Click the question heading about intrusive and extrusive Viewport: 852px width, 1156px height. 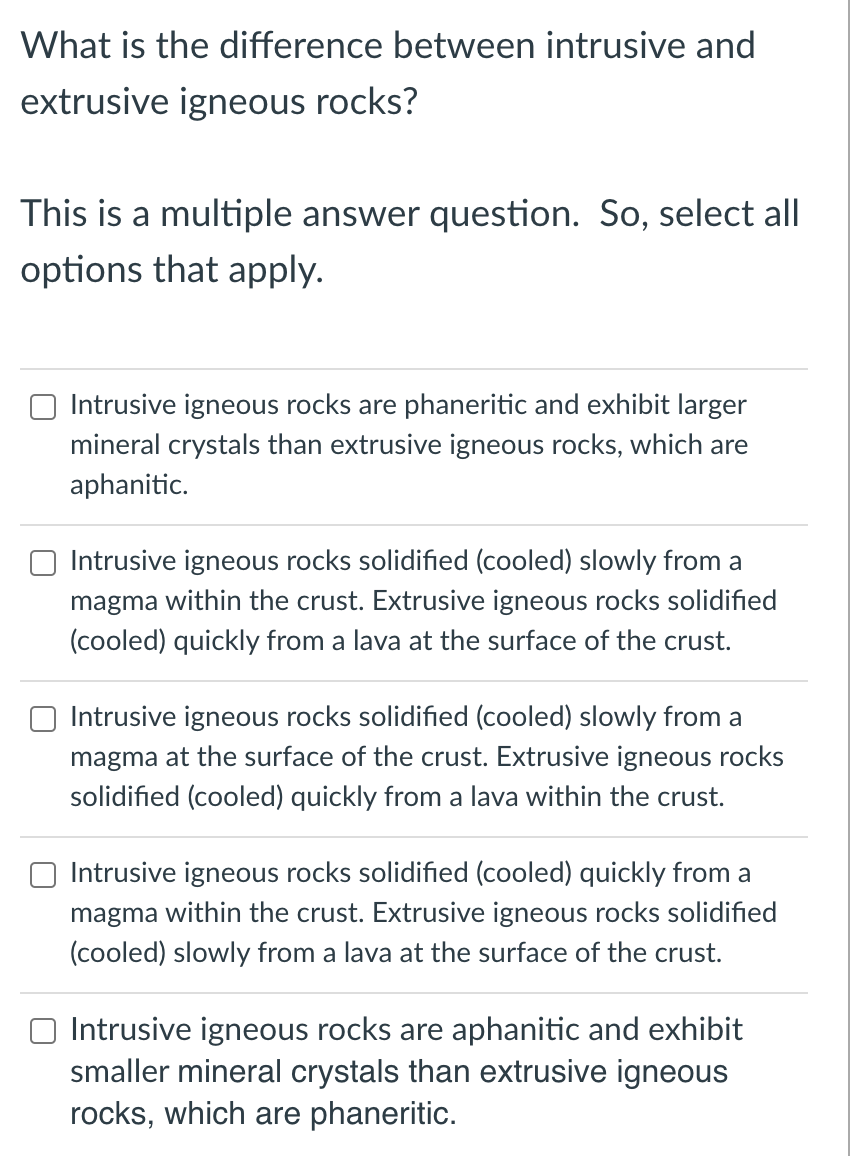click(388, 73)
